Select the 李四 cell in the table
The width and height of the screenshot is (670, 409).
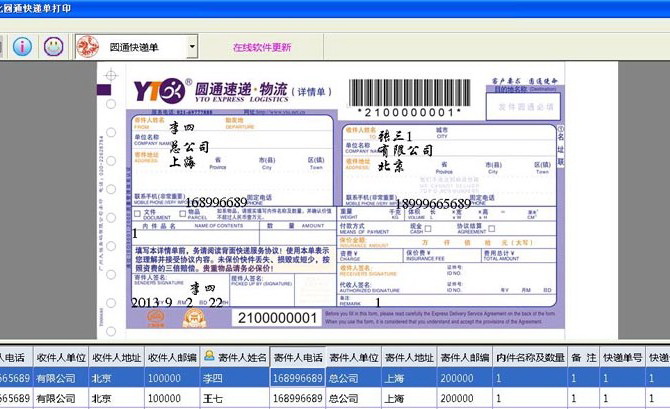(x=235, y=378)
